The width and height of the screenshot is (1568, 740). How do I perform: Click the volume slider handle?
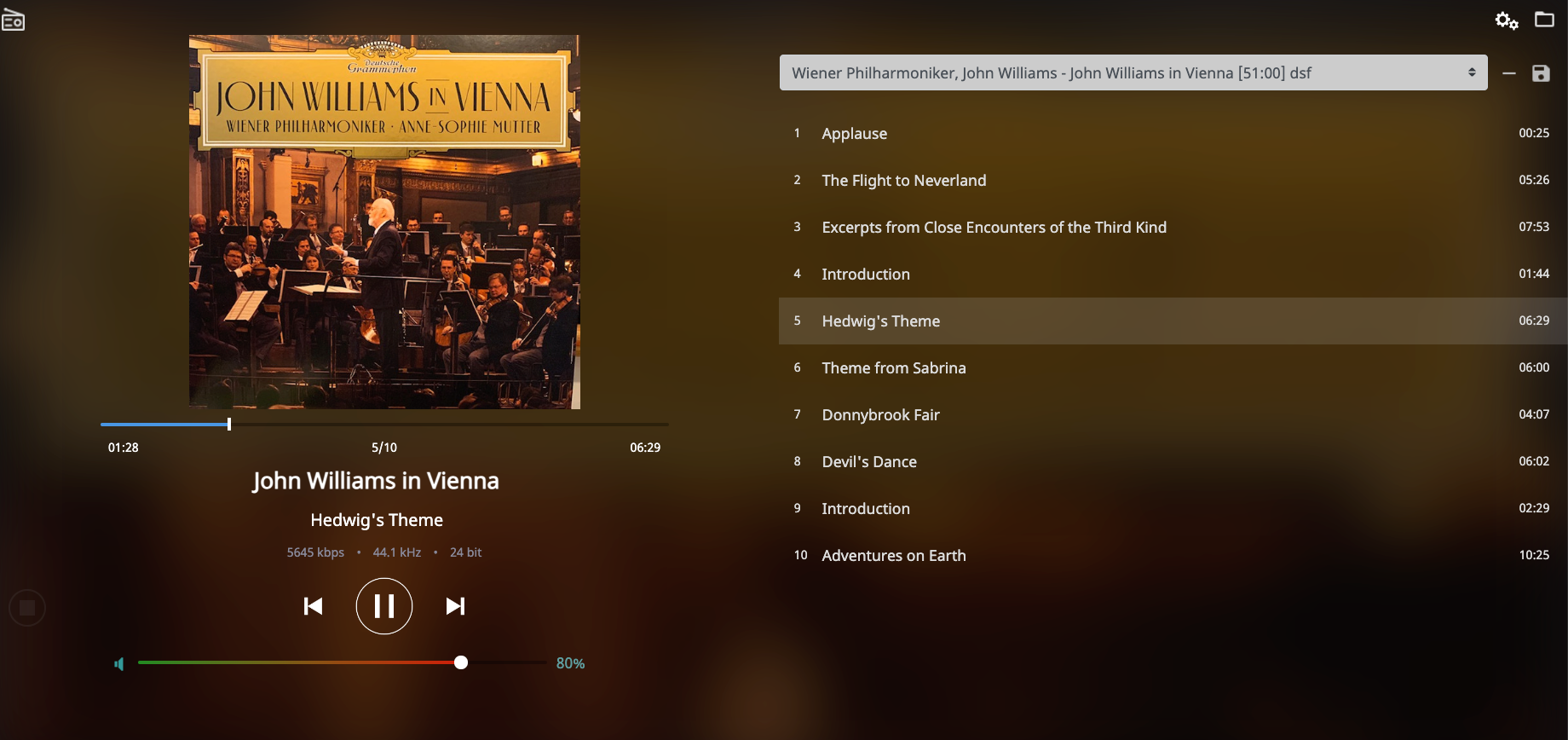pyautogui.click(x=461, y=662)
